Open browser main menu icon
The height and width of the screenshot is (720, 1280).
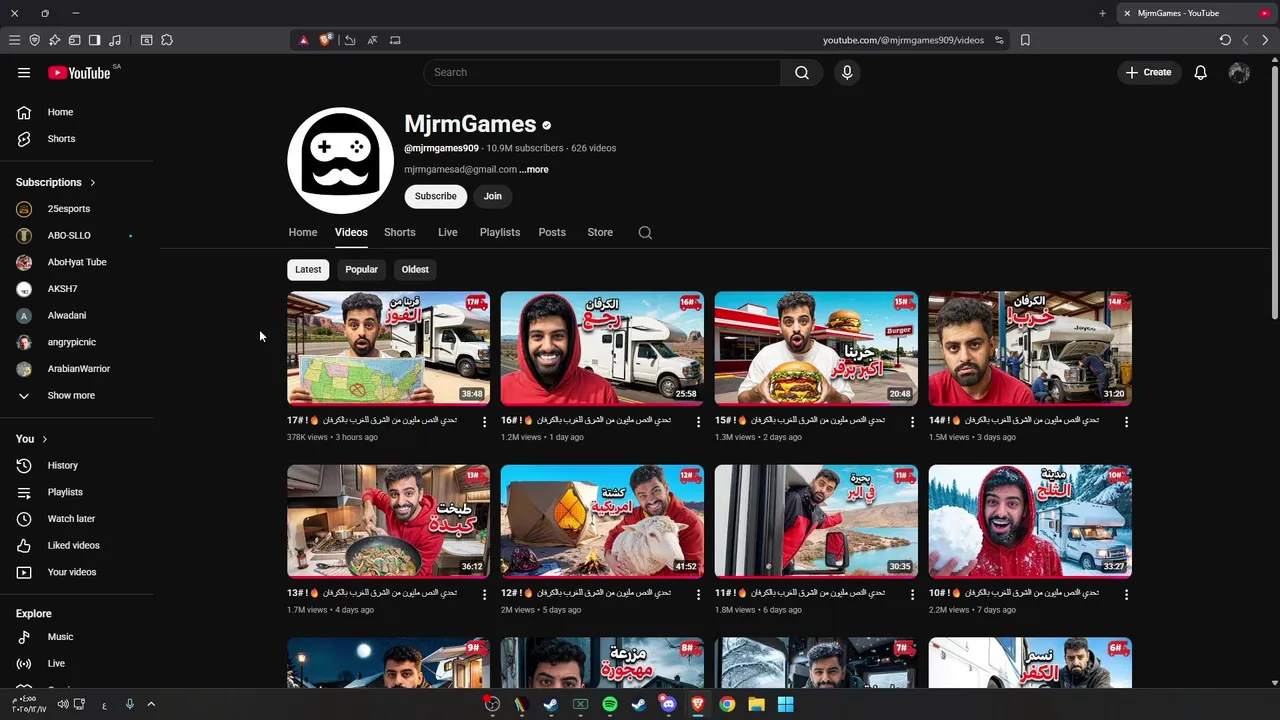click(14, 40)
